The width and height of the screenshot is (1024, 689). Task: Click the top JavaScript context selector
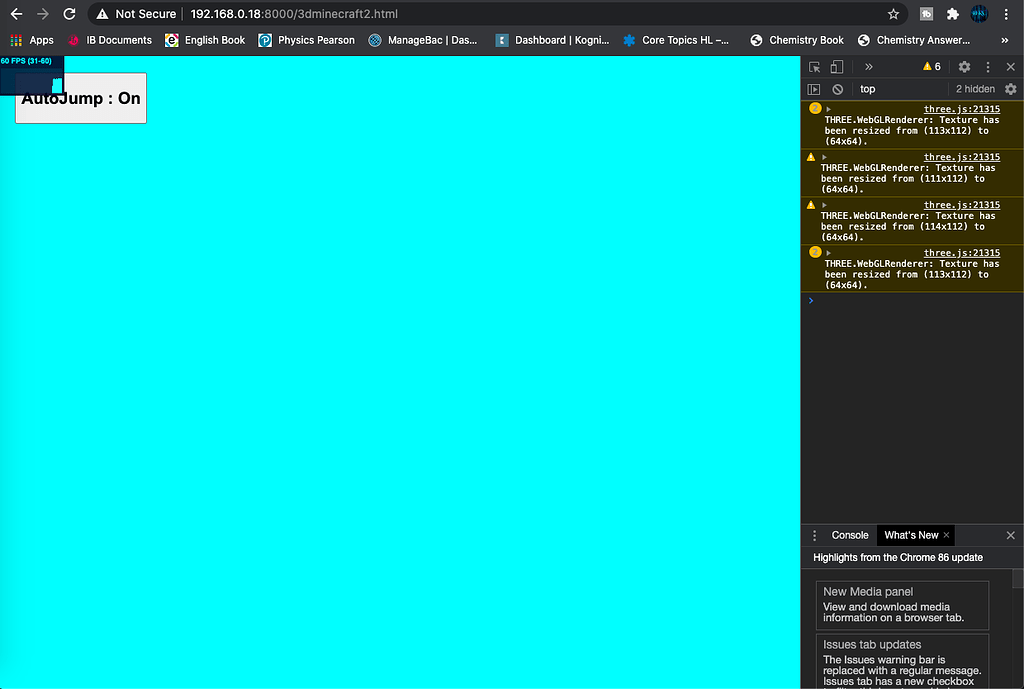pyautogui.click(x=868, y=89)
